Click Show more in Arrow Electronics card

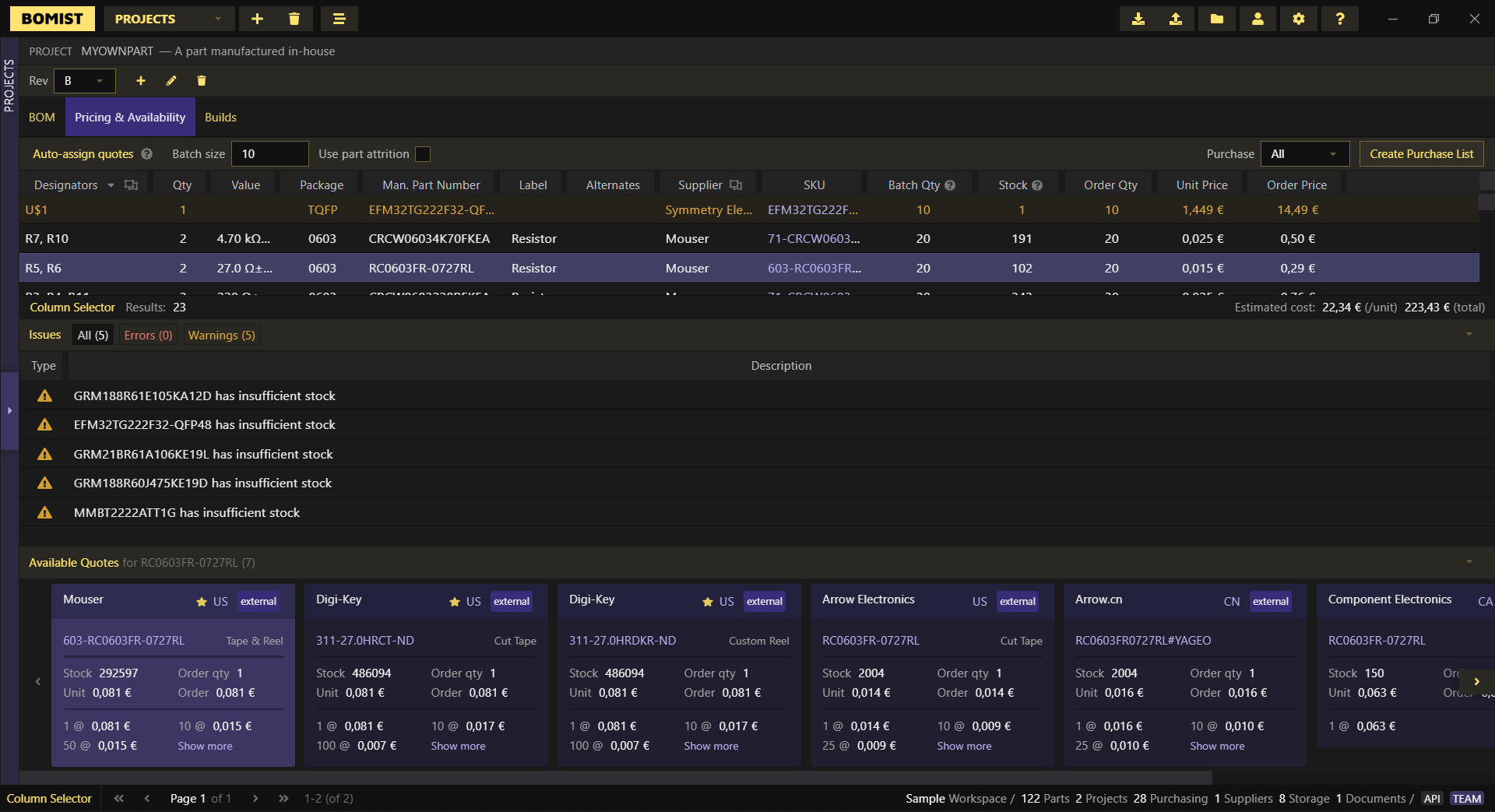[x=964, y=746]
